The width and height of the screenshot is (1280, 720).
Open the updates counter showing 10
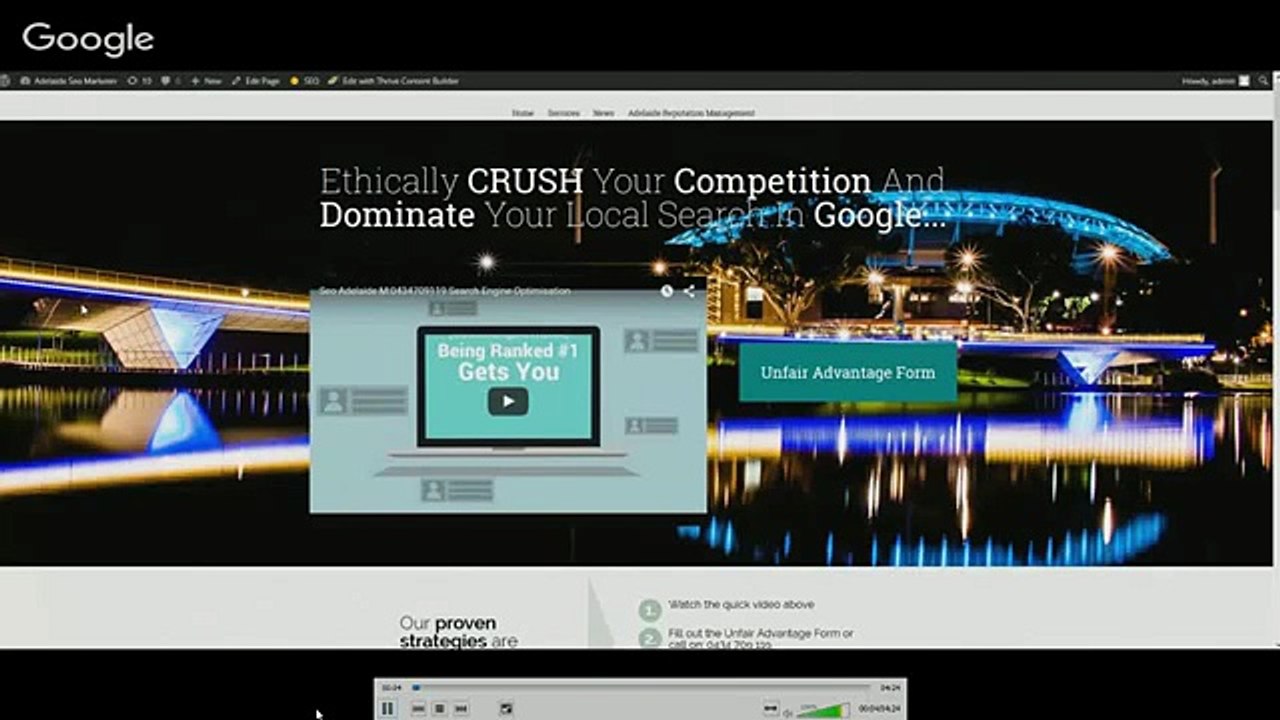click(x=141, y=81)
